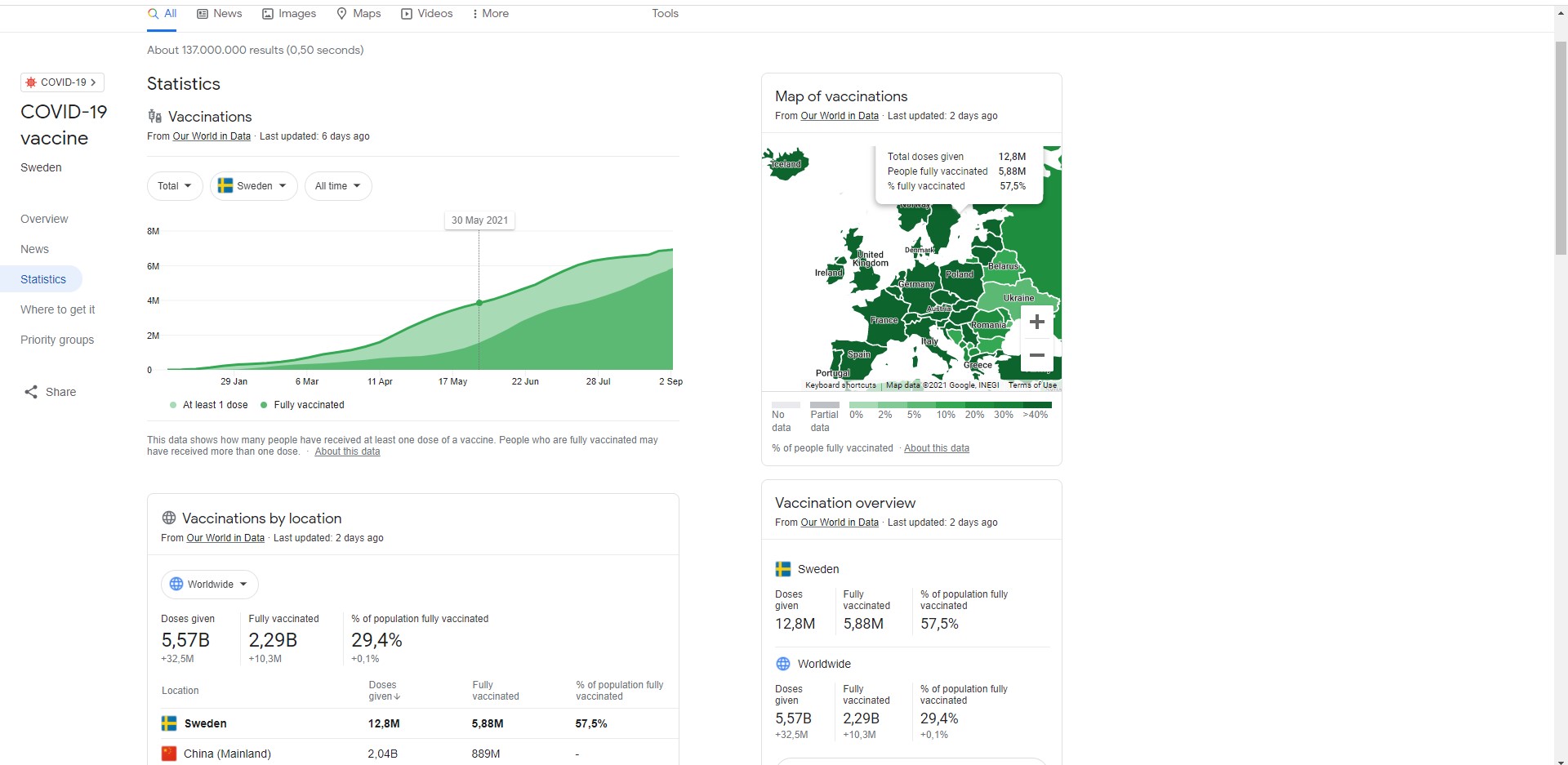Image resolution: width=1568 pixels, height=765 pixels.
Task: Open Our World in Data link under Vaccination overview
Action: coord(840,523)
